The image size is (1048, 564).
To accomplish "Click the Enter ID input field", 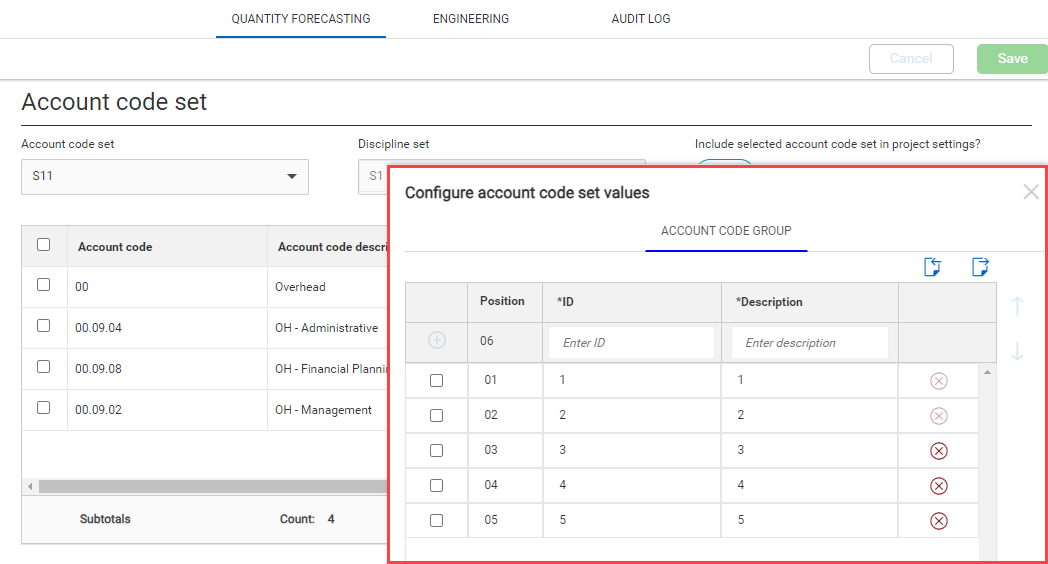I will tap(631, 343).
